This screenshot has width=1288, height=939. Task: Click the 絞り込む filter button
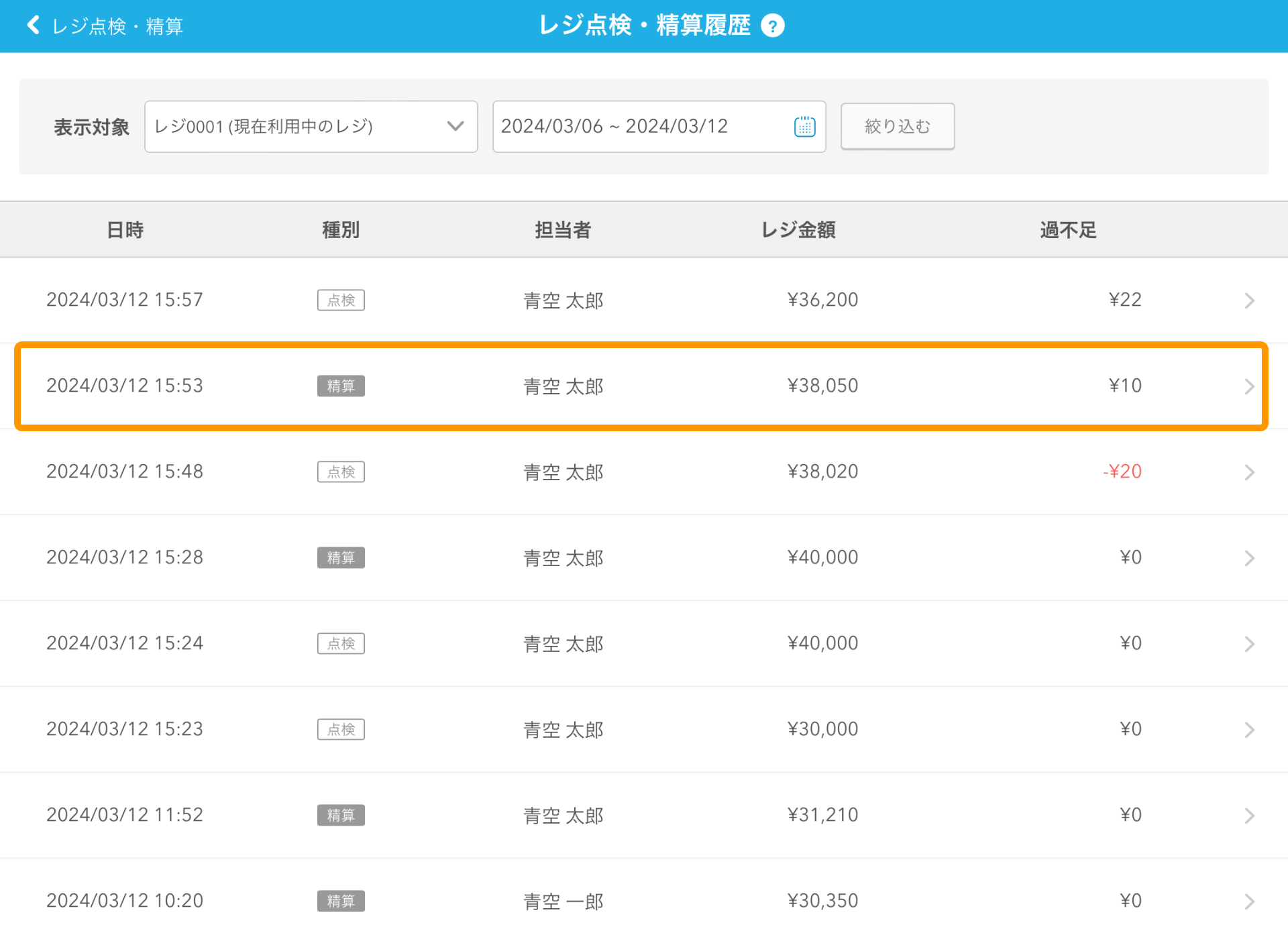(x=898, y=126)
